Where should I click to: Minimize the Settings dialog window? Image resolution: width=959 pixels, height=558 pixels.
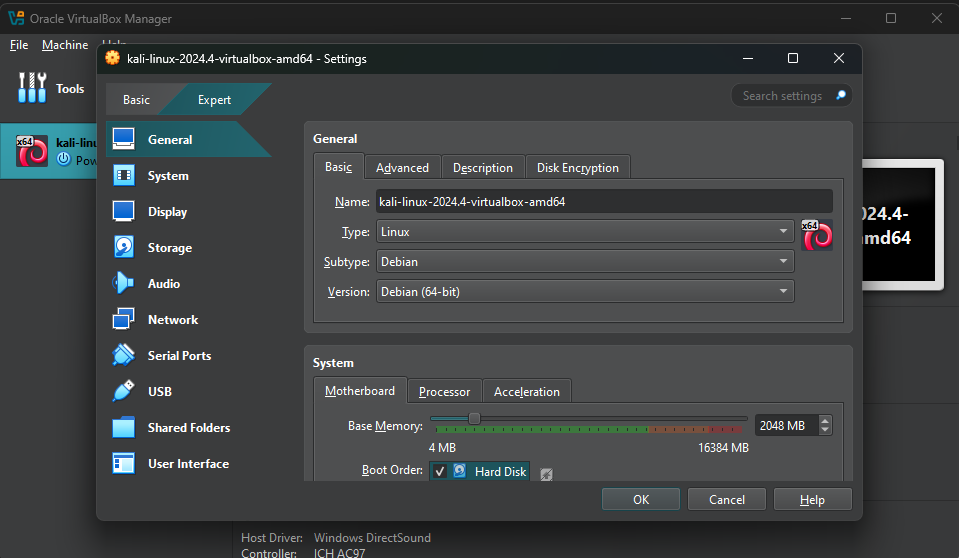tap(747, 58)
